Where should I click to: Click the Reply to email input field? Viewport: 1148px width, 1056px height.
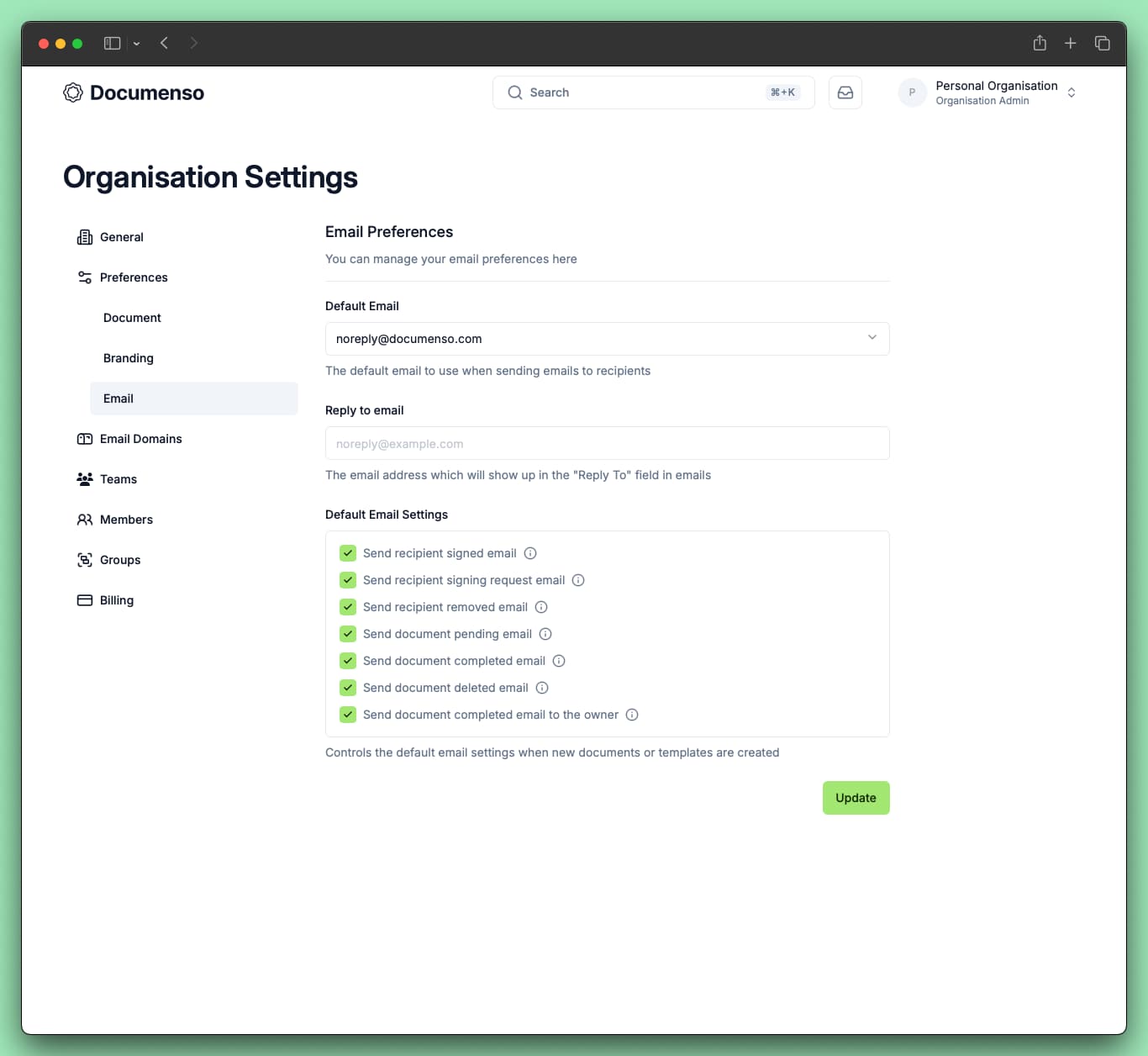pyautogui.click(x=607, y=443)
